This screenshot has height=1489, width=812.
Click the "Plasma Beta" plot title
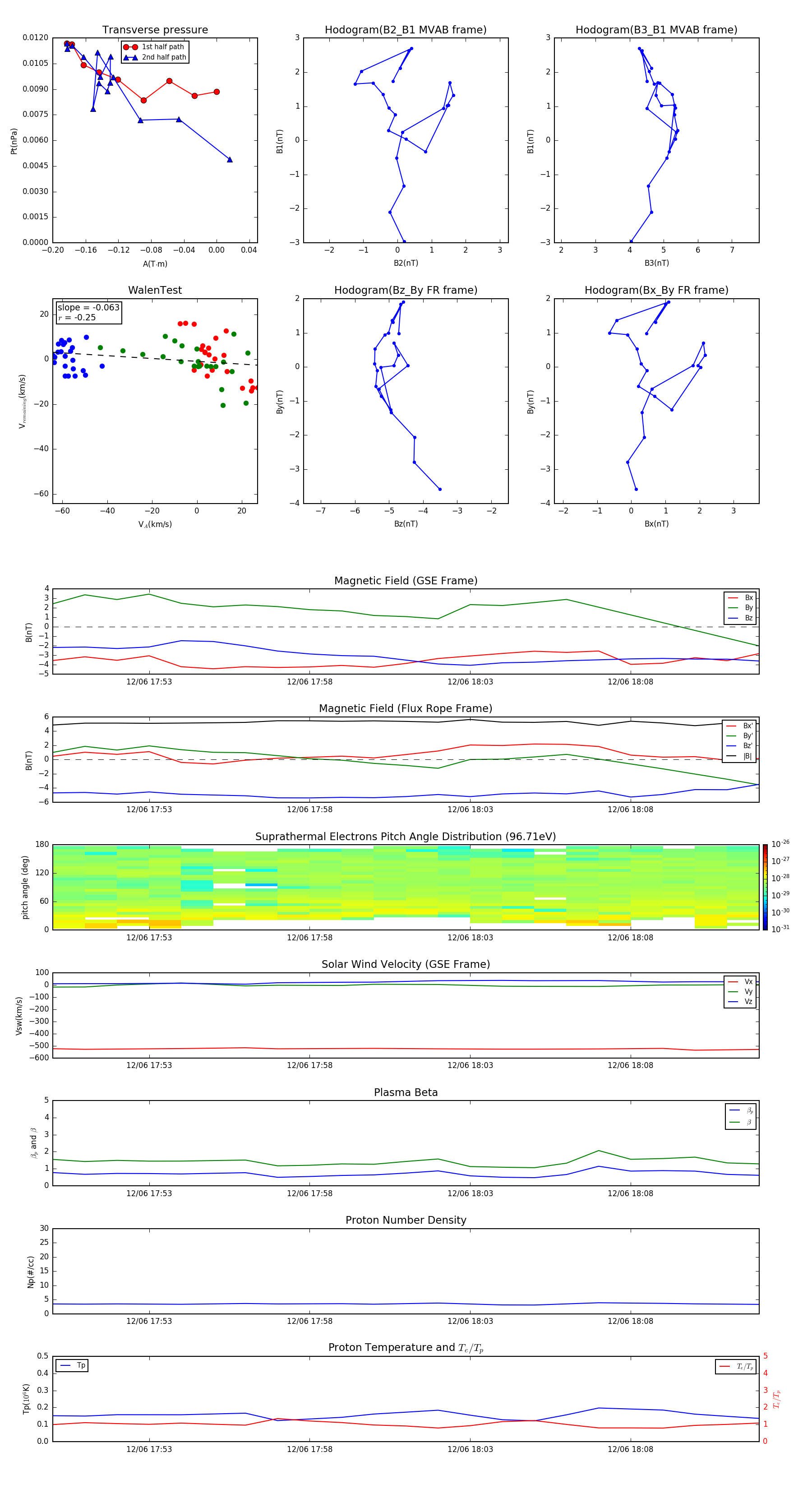pos(406,1093)
